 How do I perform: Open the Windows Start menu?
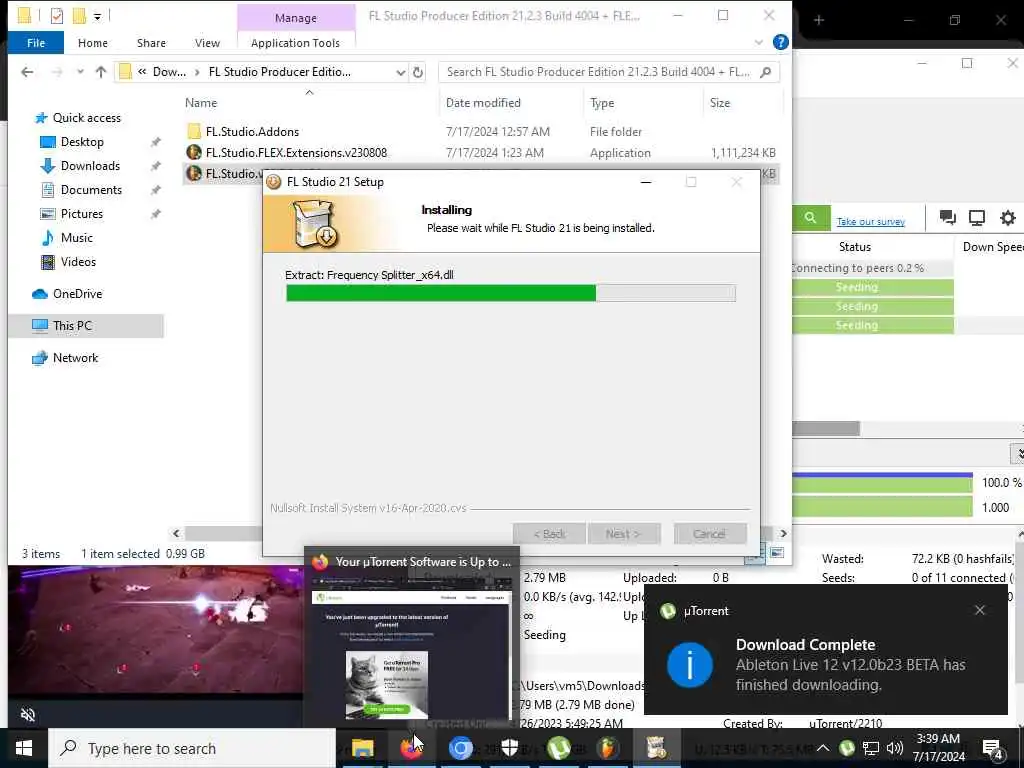point(24,748)
